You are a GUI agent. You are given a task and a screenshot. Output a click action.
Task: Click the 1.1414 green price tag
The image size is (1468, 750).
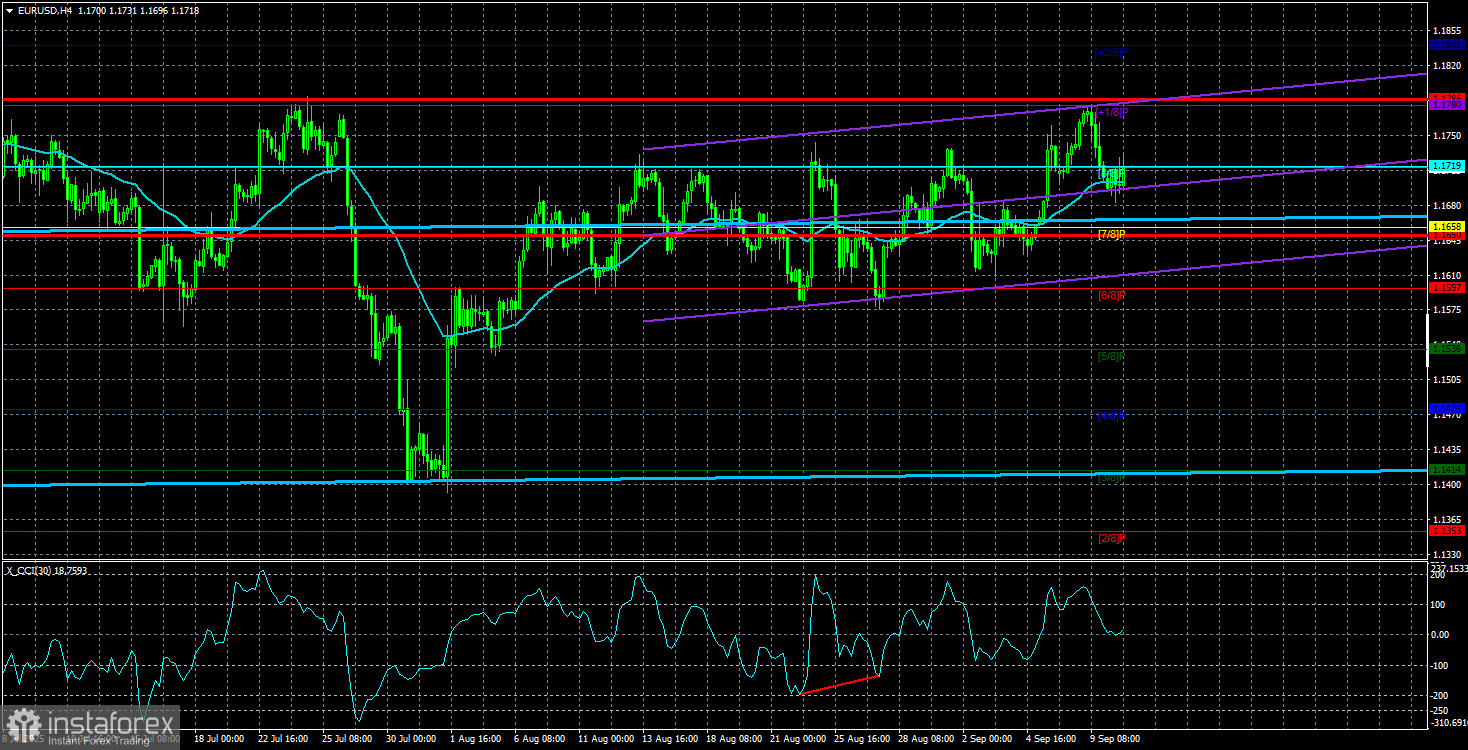[1446, 469]
